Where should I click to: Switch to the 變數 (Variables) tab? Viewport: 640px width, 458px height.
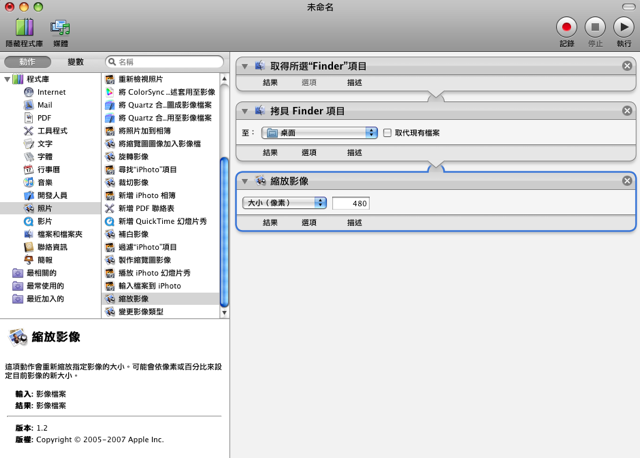pos(76,62)
